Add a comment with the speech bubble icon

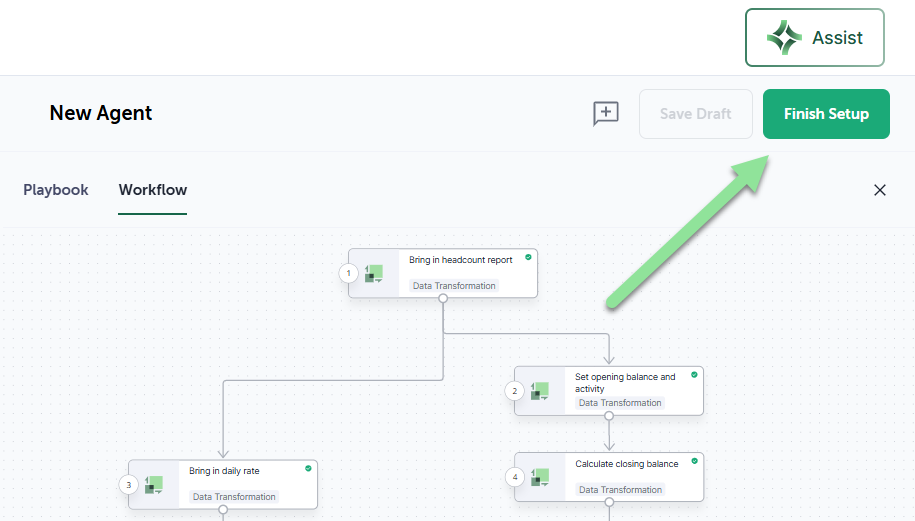(606, 113)
